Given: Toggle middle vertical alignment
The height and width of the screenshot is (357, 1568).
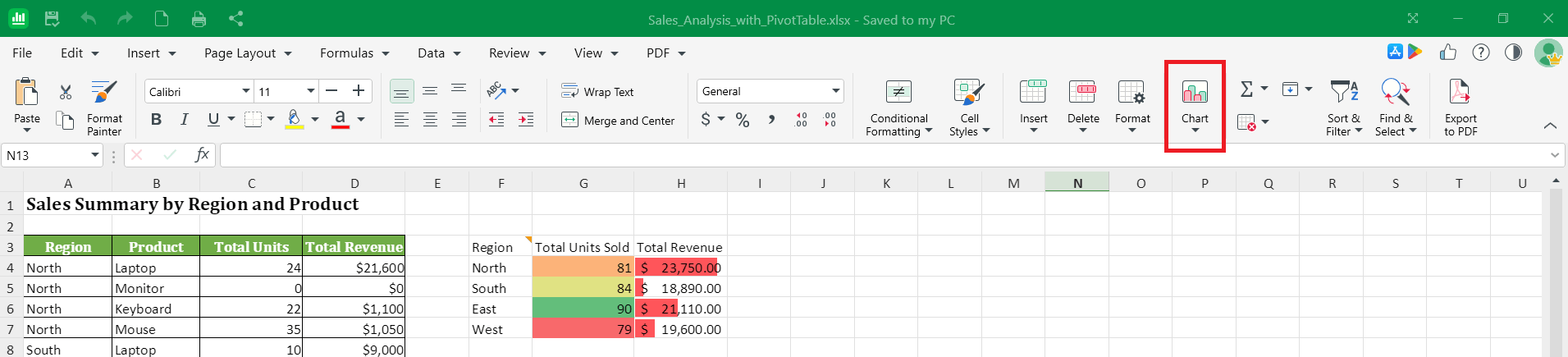Looking at the screenshot, I should [430, 90].
